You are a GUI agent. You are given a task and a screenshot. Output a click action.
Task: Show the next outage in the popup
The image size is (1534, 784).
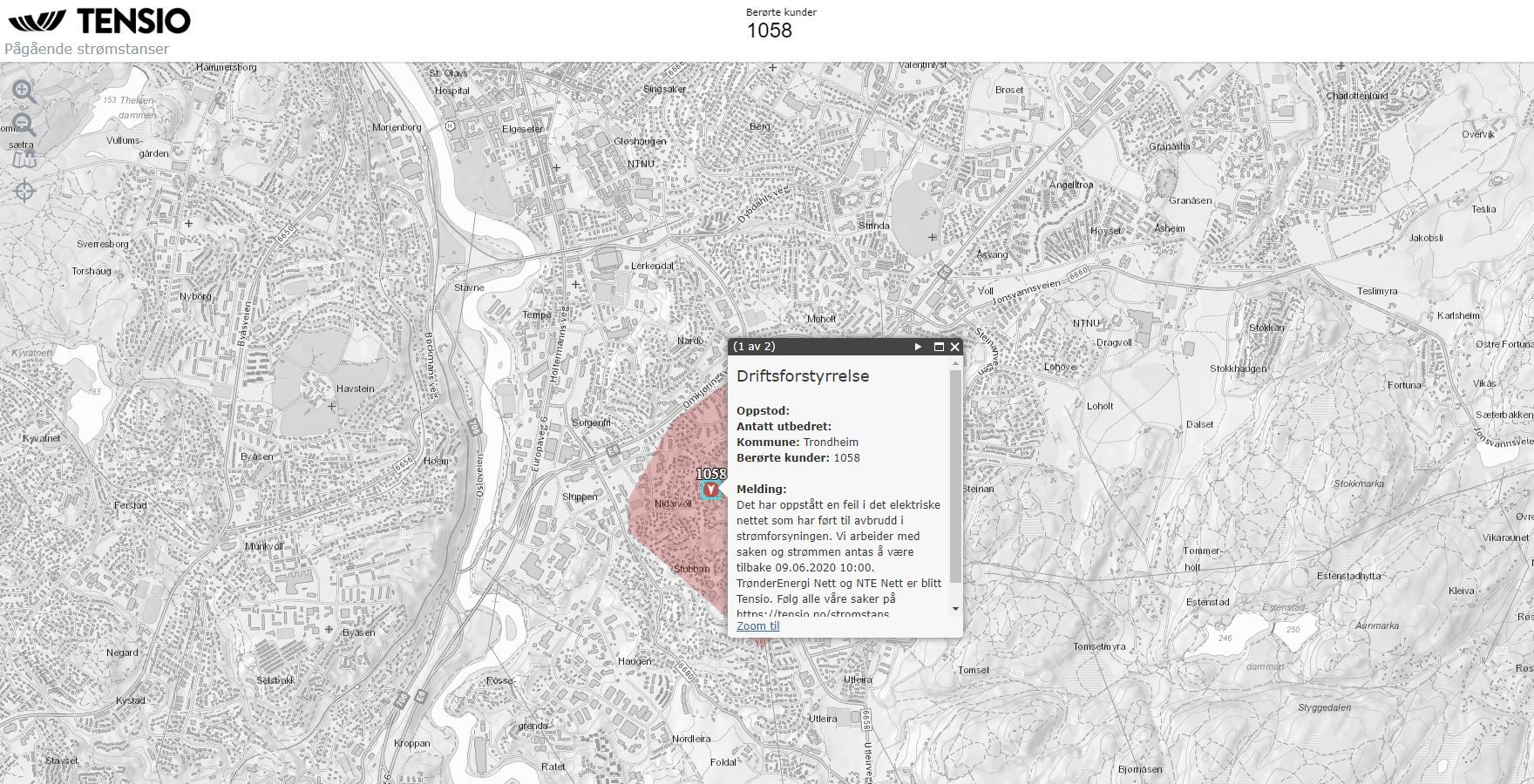coord(918,347)
